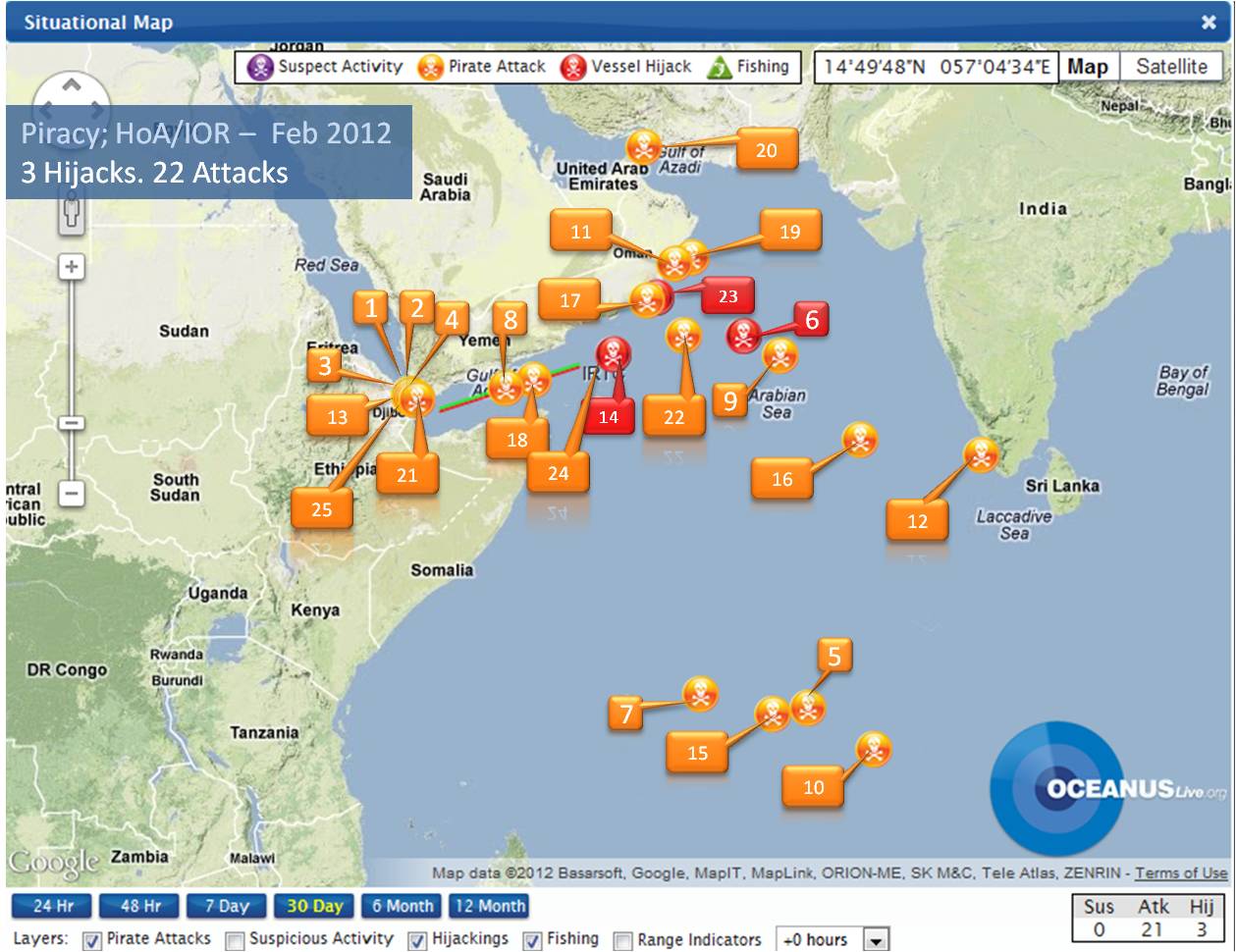
Task: Enable the Range Indicators checkbox
Action: (x=622, y=940)
